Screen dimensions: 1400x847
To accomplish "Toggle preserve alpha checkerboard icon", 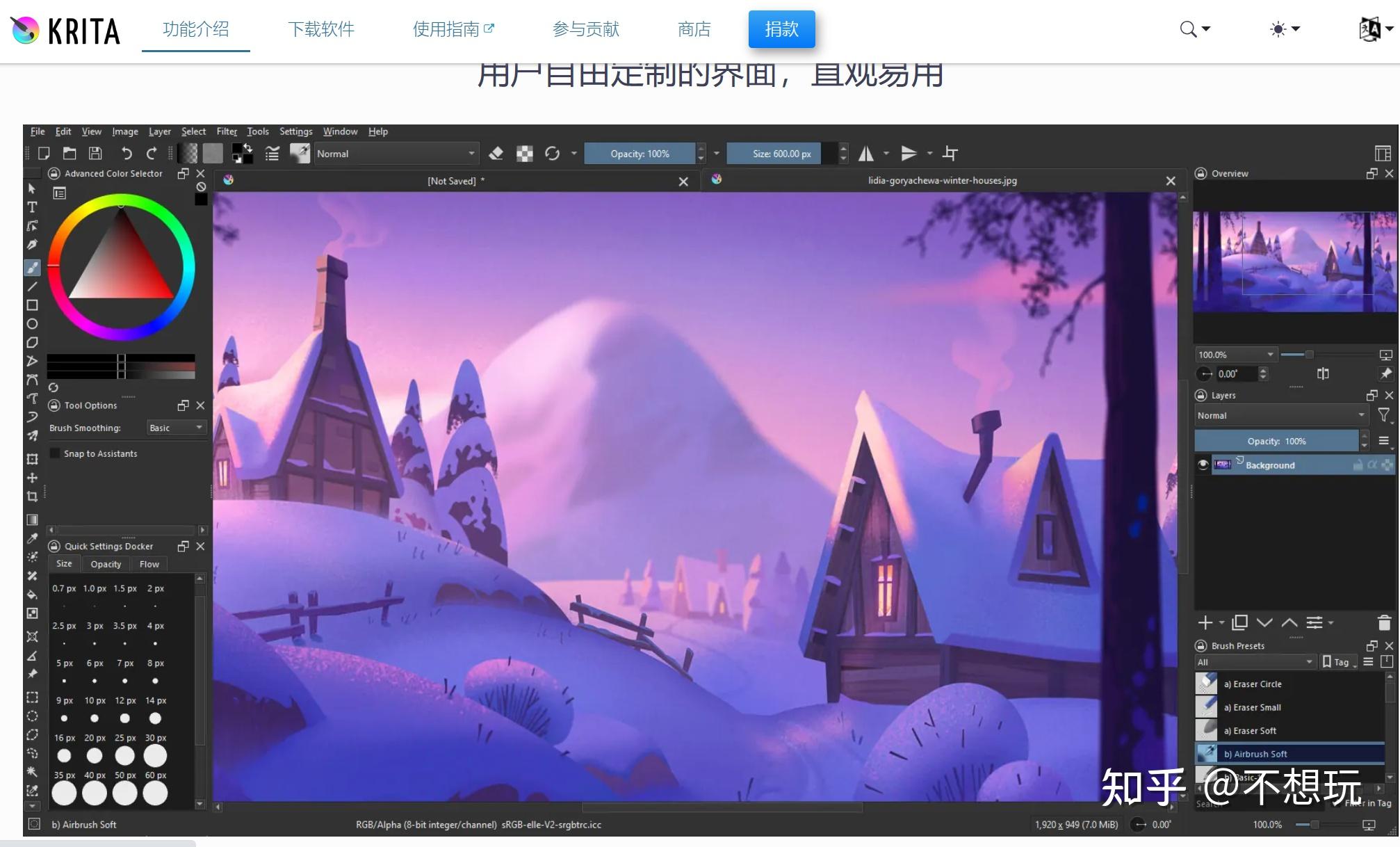I will pyautogui.click(x=525, y=154).
